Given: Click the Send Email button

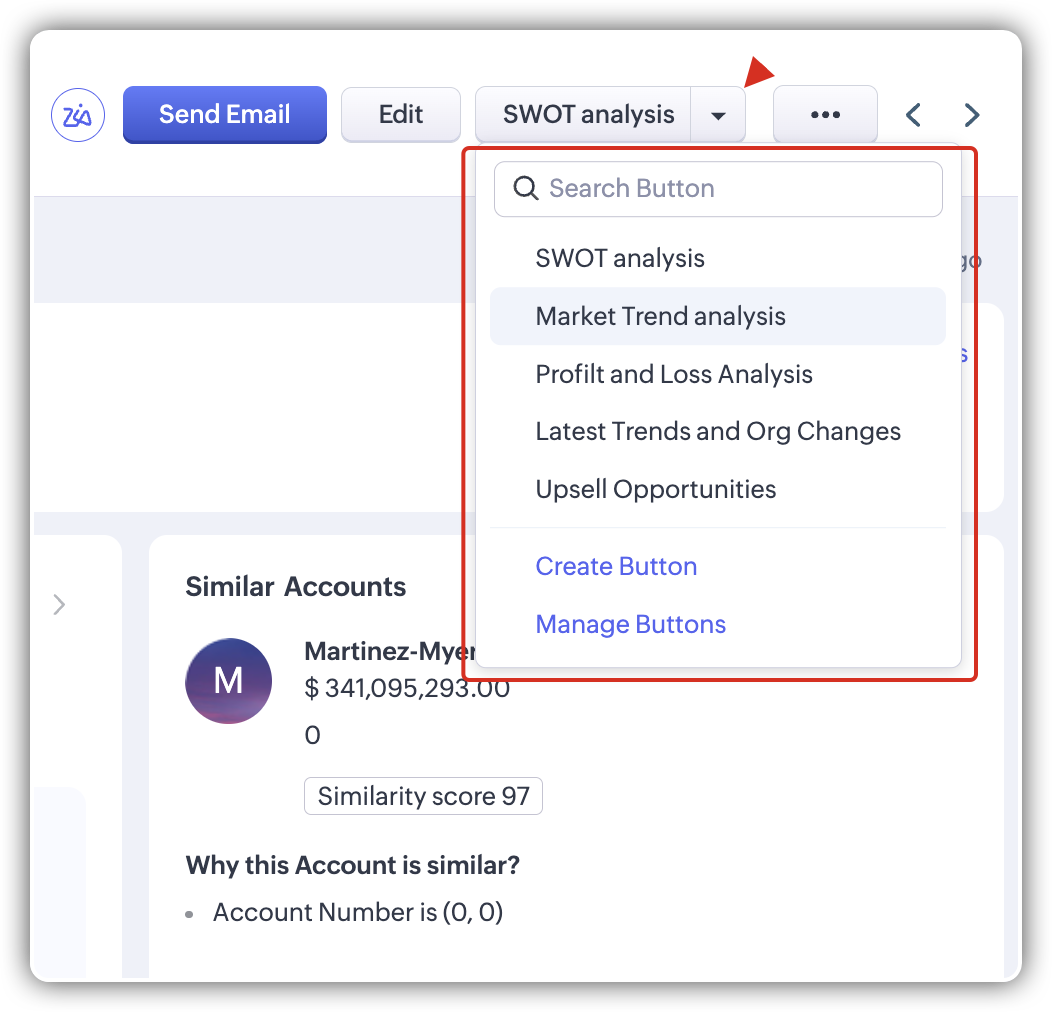Looking at the screenshot, I should (225, 115).
